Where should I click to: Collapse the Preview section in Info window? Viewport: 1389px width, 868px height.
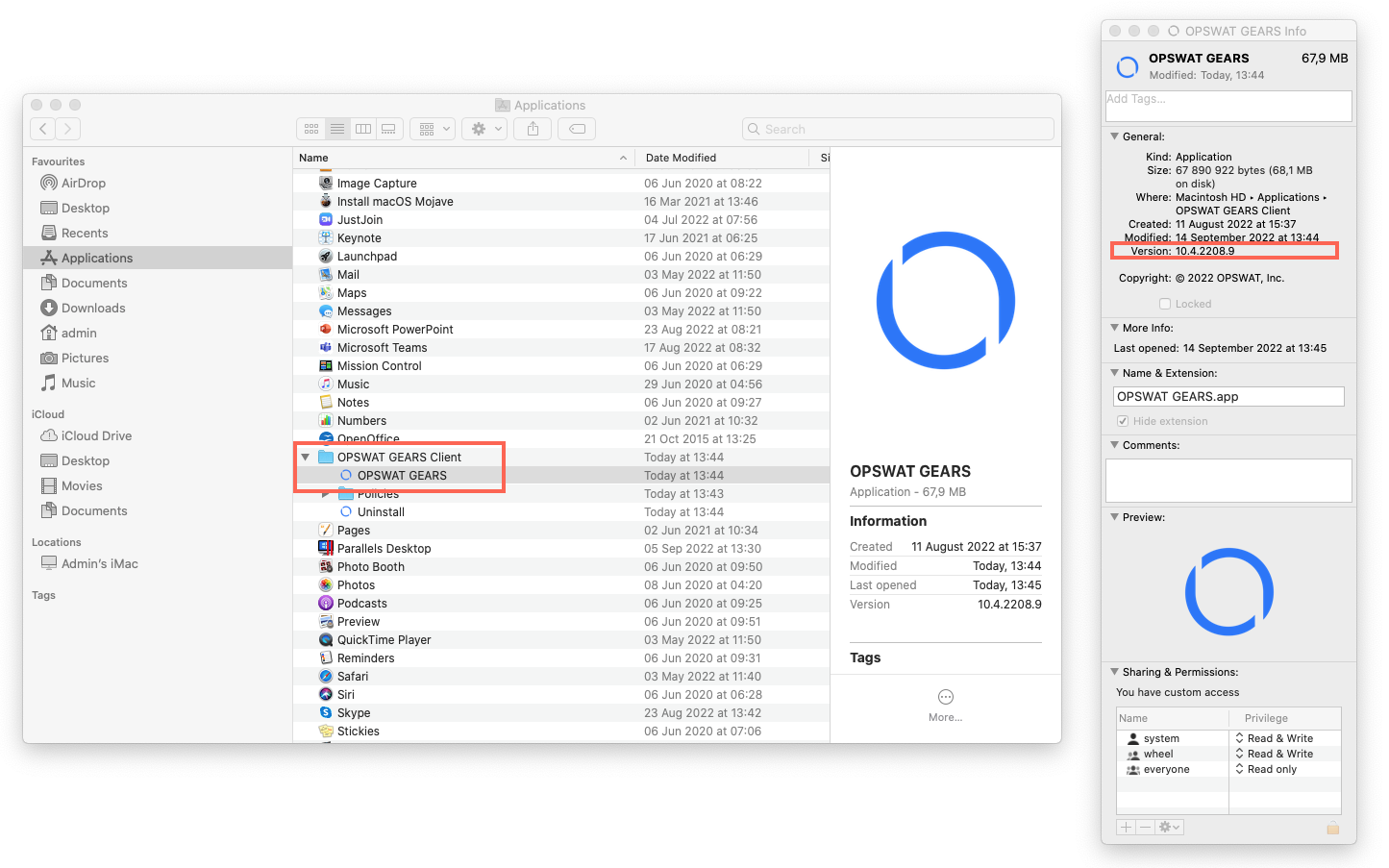[x=1114, y=517]
